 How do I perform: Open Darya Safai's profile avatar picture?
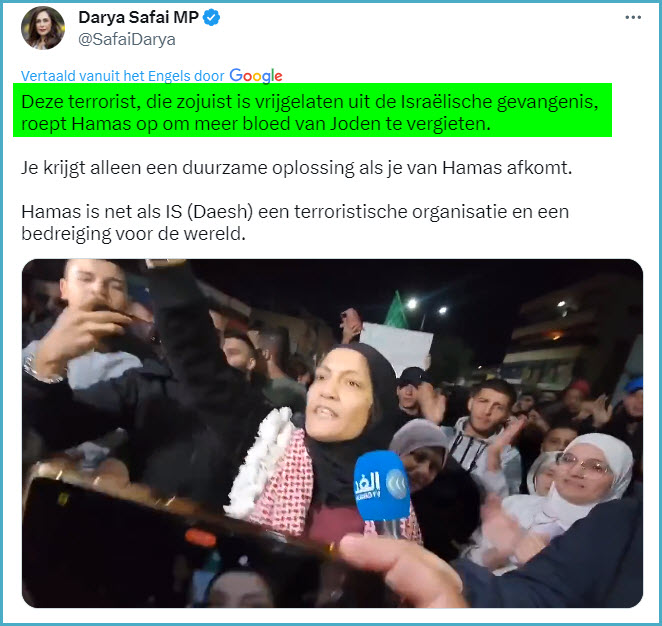tap(43, 28)
